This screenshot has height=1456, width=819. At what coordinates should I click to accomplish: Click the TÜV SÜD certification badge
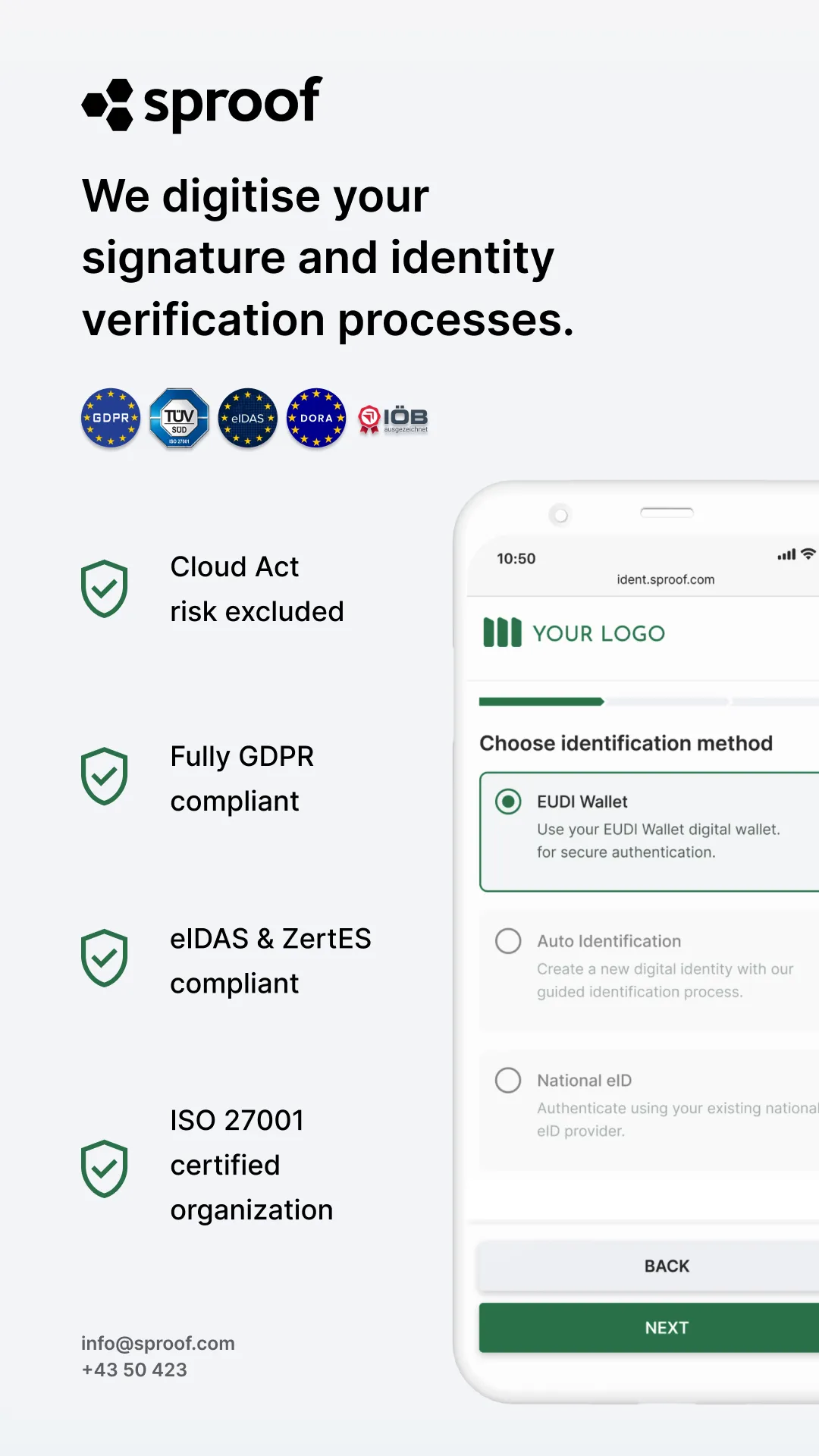179,418
